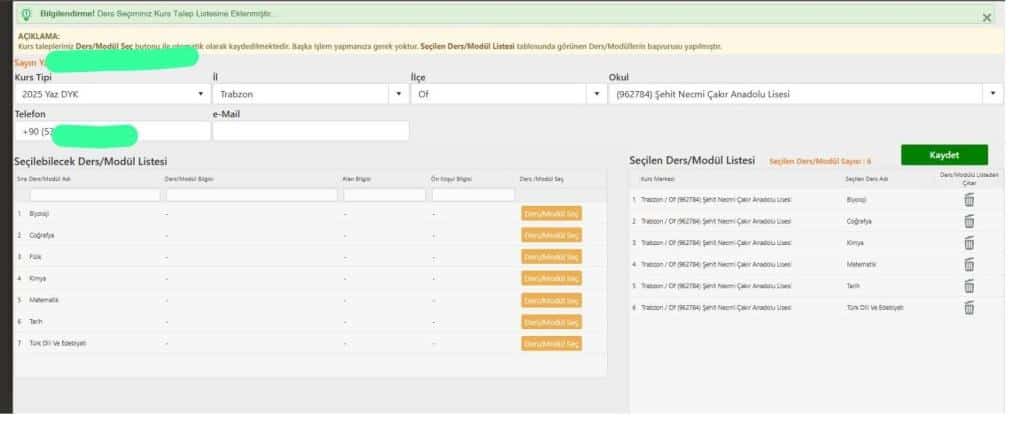
Task: Click the info lightbulb icon in banner
Action: point(25,14)
